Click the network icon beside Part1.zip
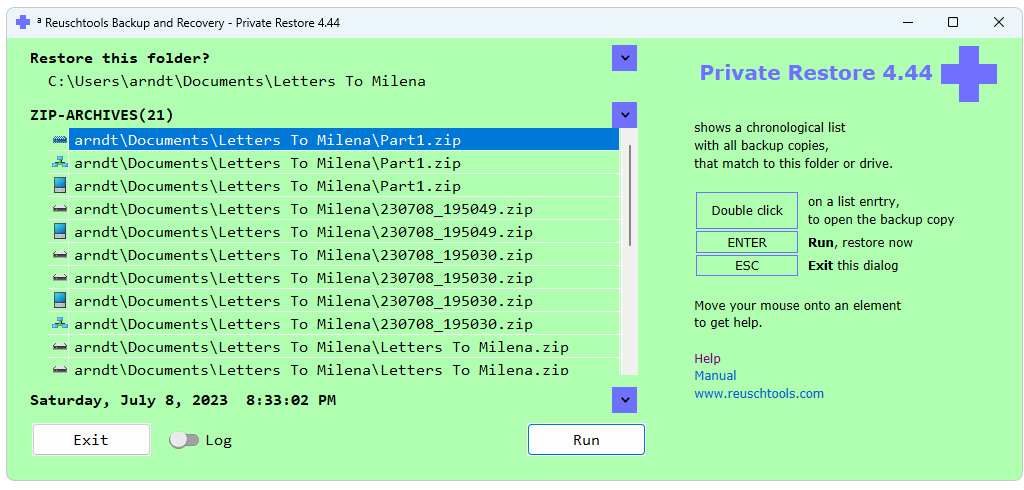The width and height of the screenshot is (1024, 490). [59, 163]
